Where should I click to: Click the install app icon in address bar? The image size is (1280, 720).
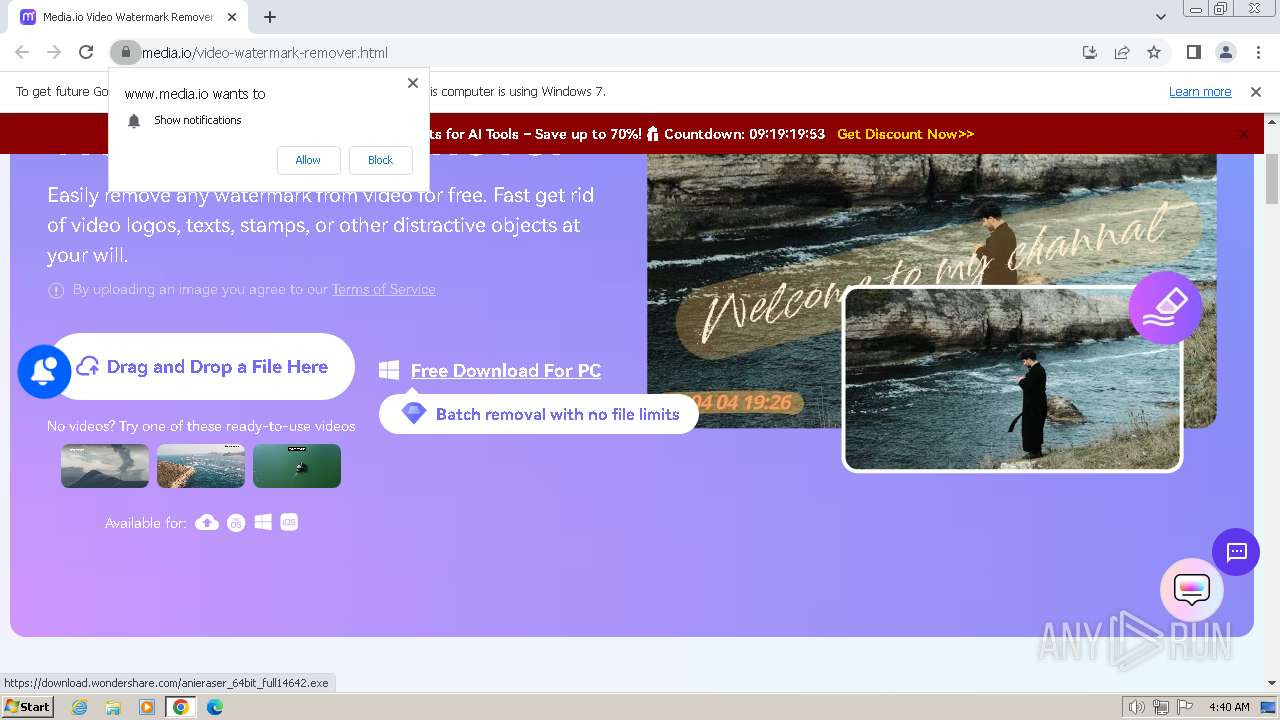click(x=1090, y=52)
